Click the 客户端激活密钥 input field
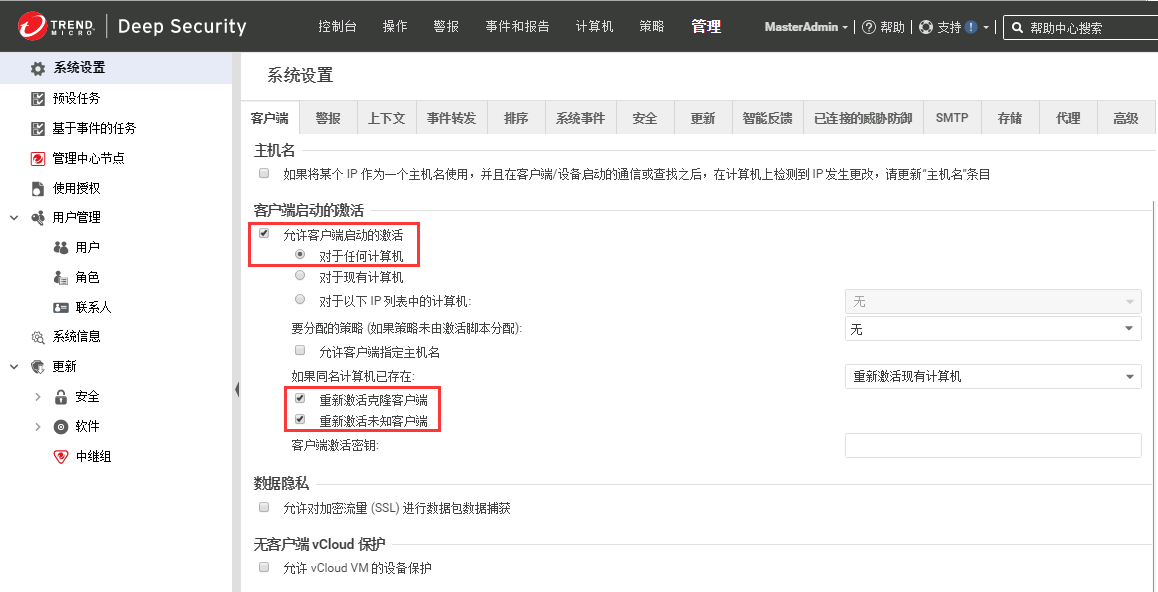Image resolution: width=1158 pixels, height=592 pixels. (992, 445)
